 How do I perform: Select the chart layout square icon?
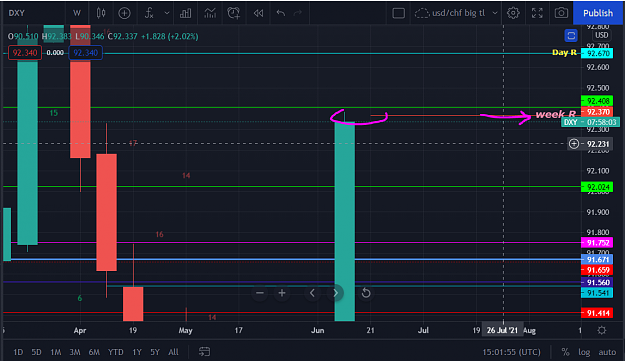point(398,13)
